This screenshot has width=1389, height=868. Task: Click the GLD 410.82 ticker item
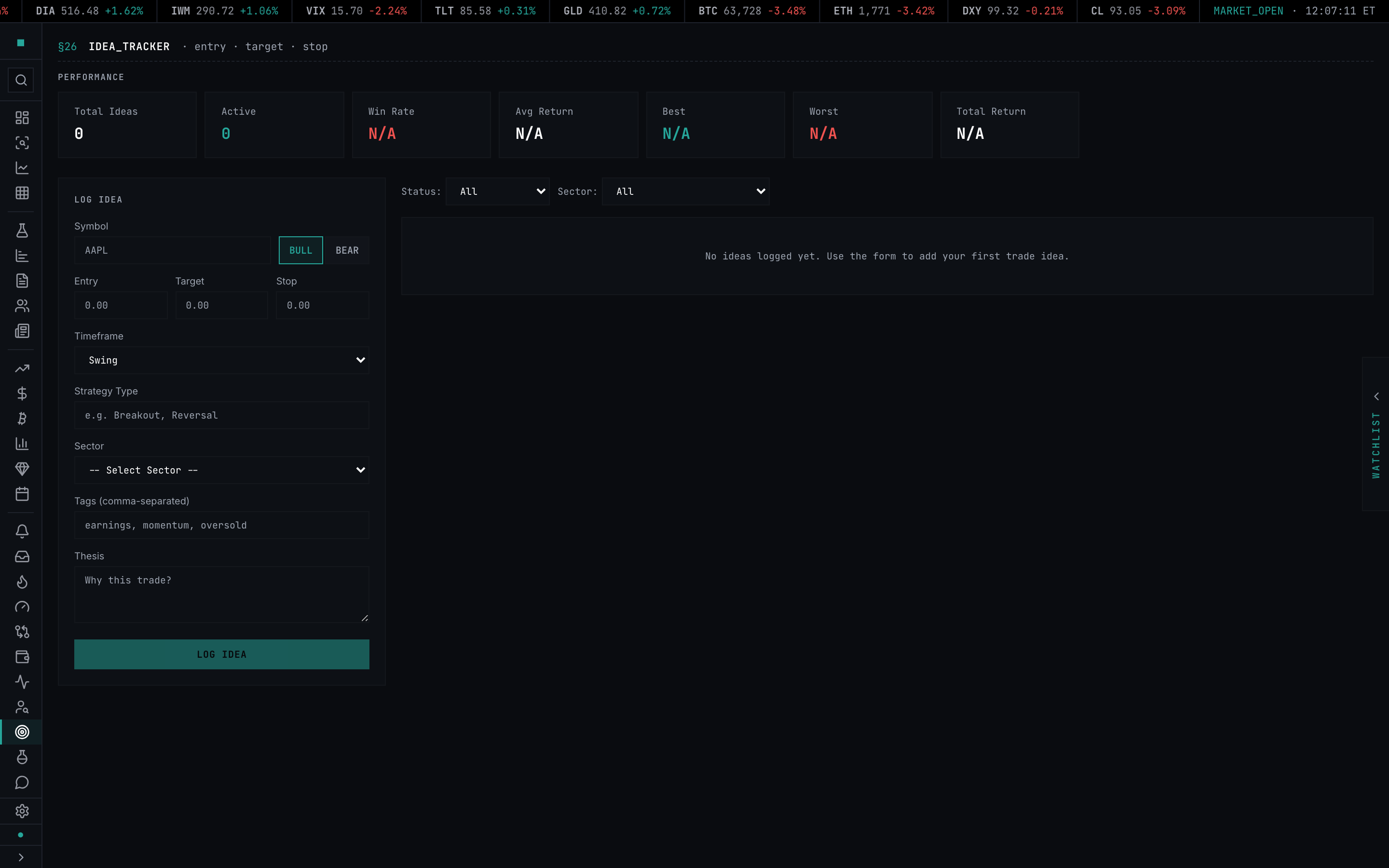[x=617, y=11]
